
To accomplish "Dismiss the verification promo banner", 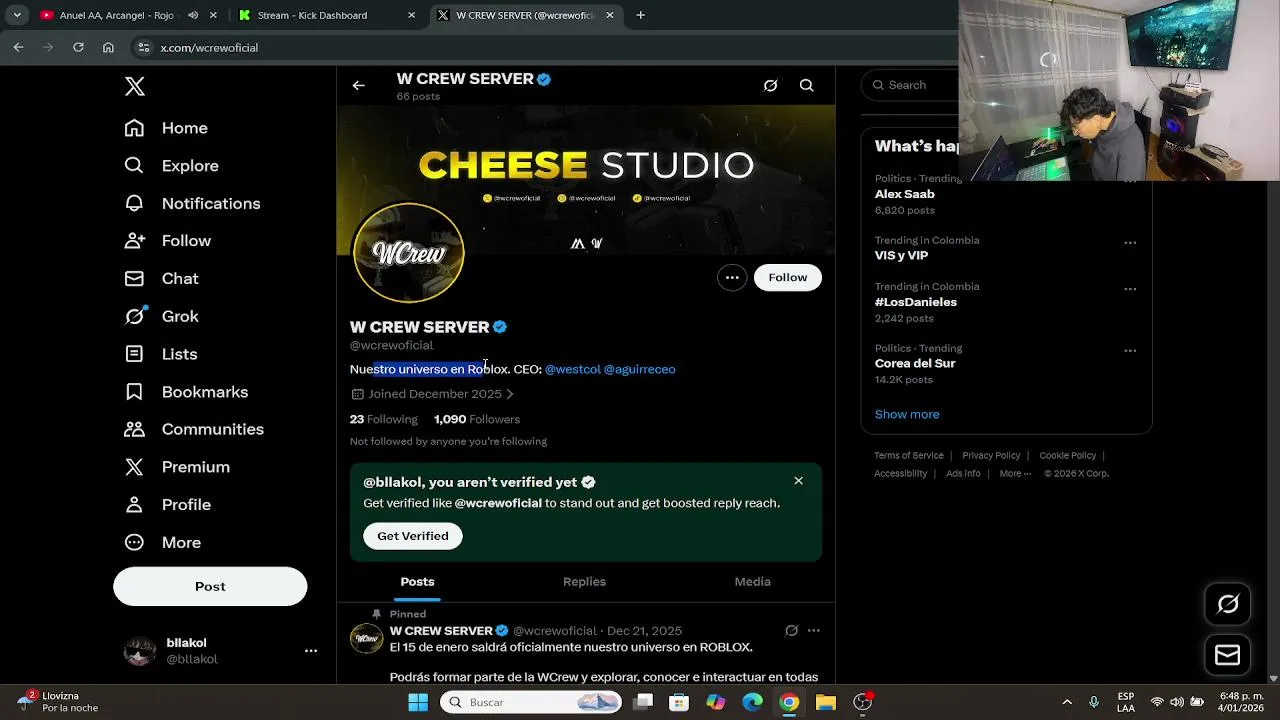I will tap(798, 481).
